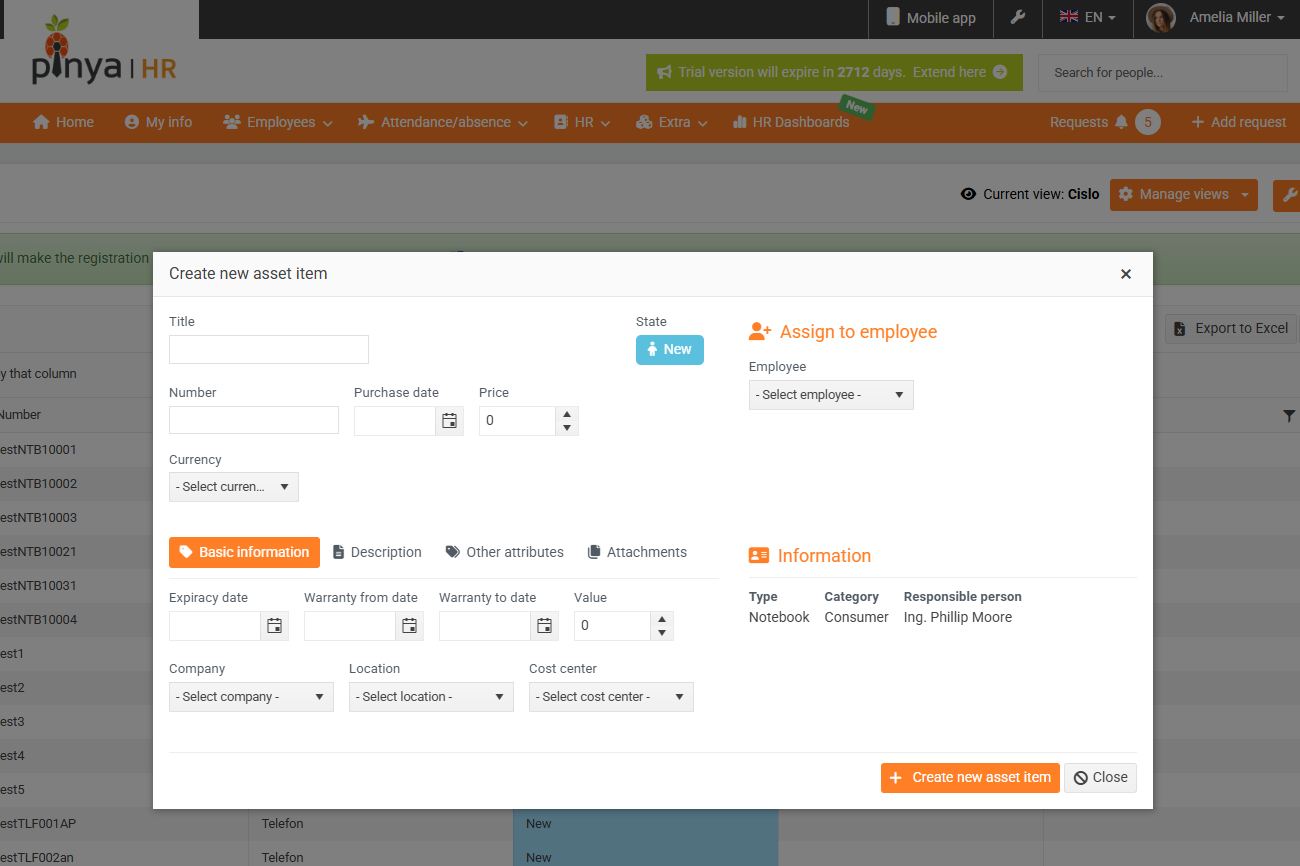
Task: Switch to the Description tab
Action: click(x=377, y=552)
